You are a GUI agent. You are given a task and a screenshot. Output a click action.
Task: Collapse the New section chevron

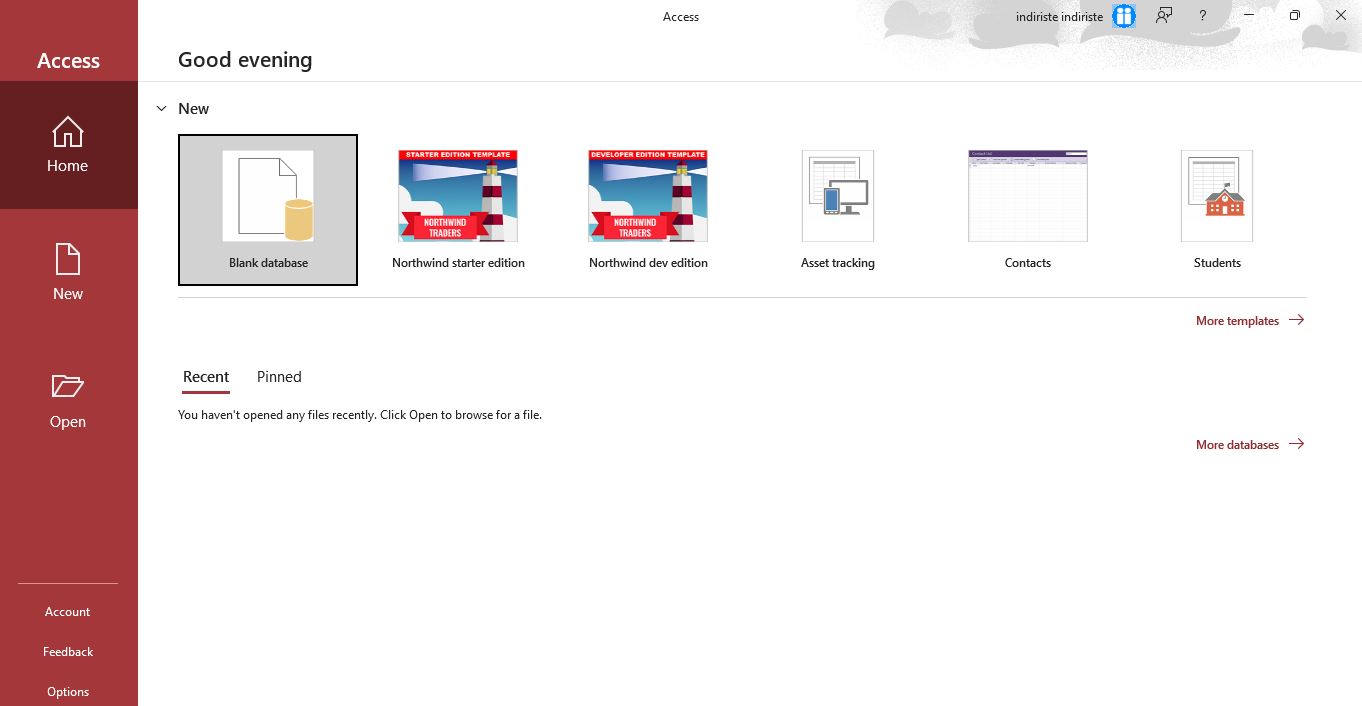pyautogui.click(x=161, y=108)
